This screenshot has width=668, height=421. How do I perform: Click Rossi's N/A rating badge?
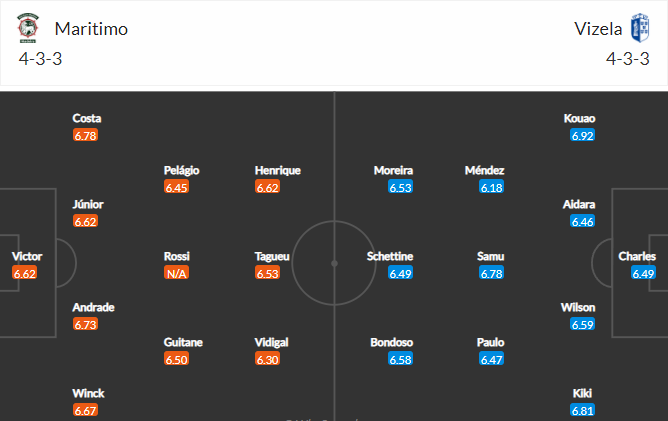pyautogui.click(x=176, y=273)
